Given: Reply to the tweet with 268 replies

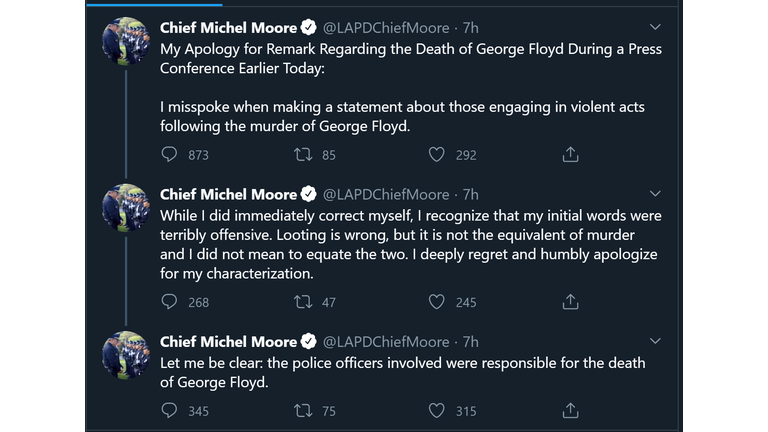Looking at the screenshot, I should (169, 302).
